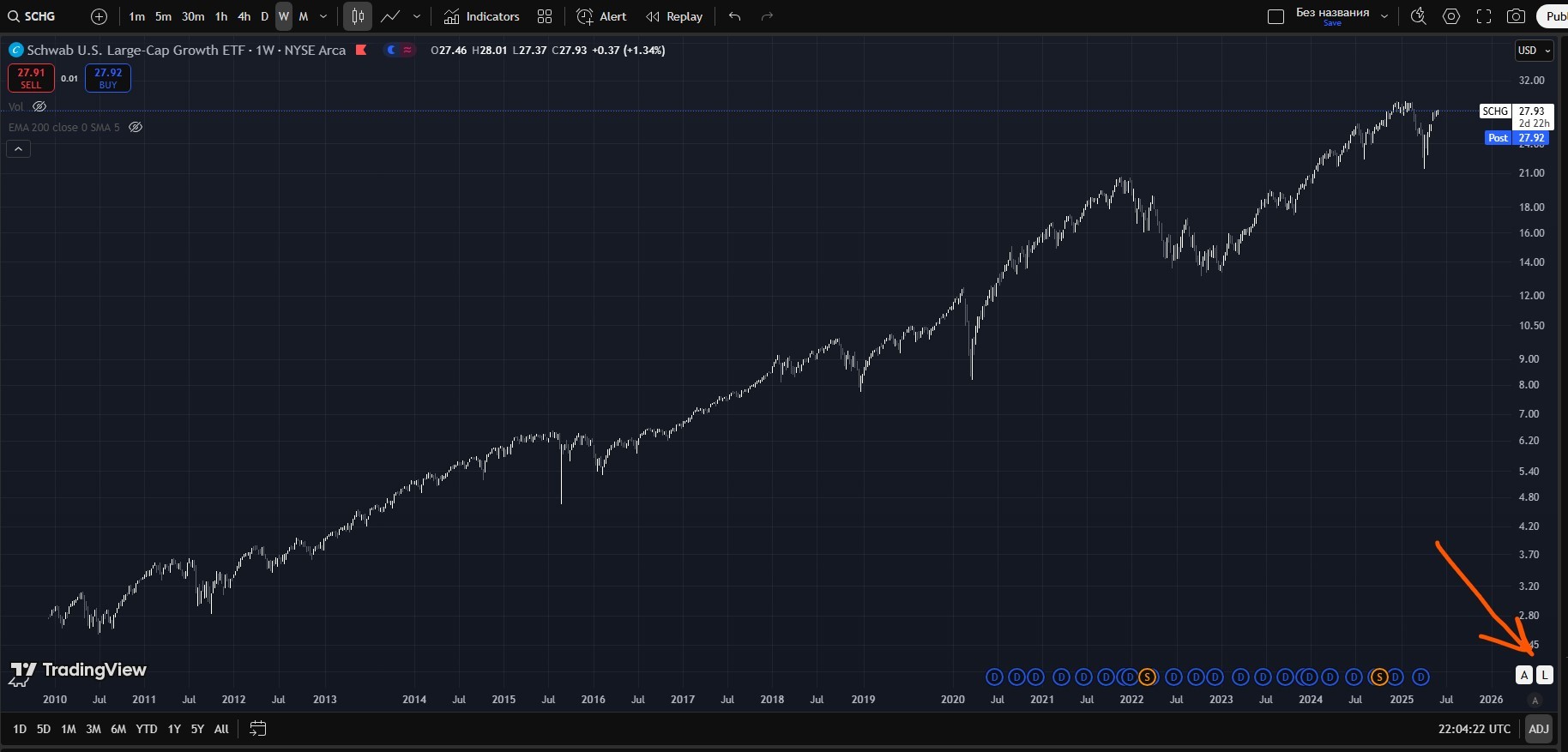Click the orange split marker near late 2024
Screen dimensions: 1568x752
click(x=1379, y=677)
